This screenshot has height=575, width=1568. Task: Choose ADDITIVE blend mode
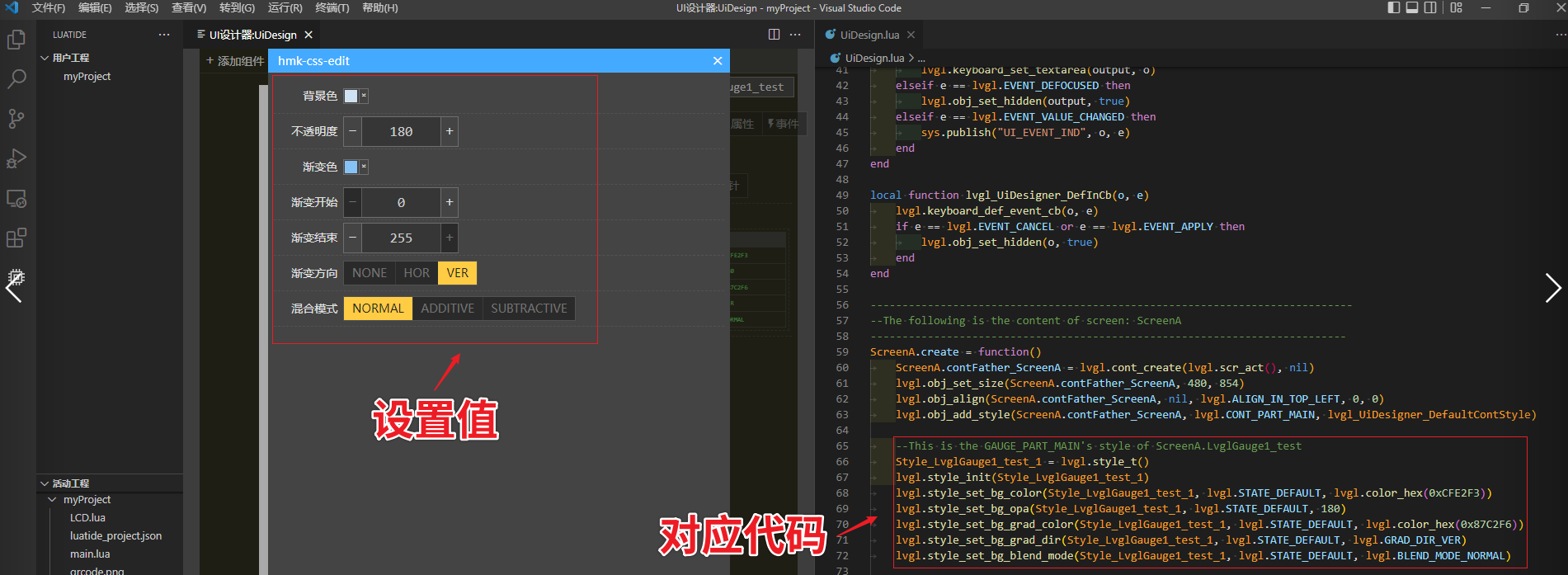coord(447,309)
